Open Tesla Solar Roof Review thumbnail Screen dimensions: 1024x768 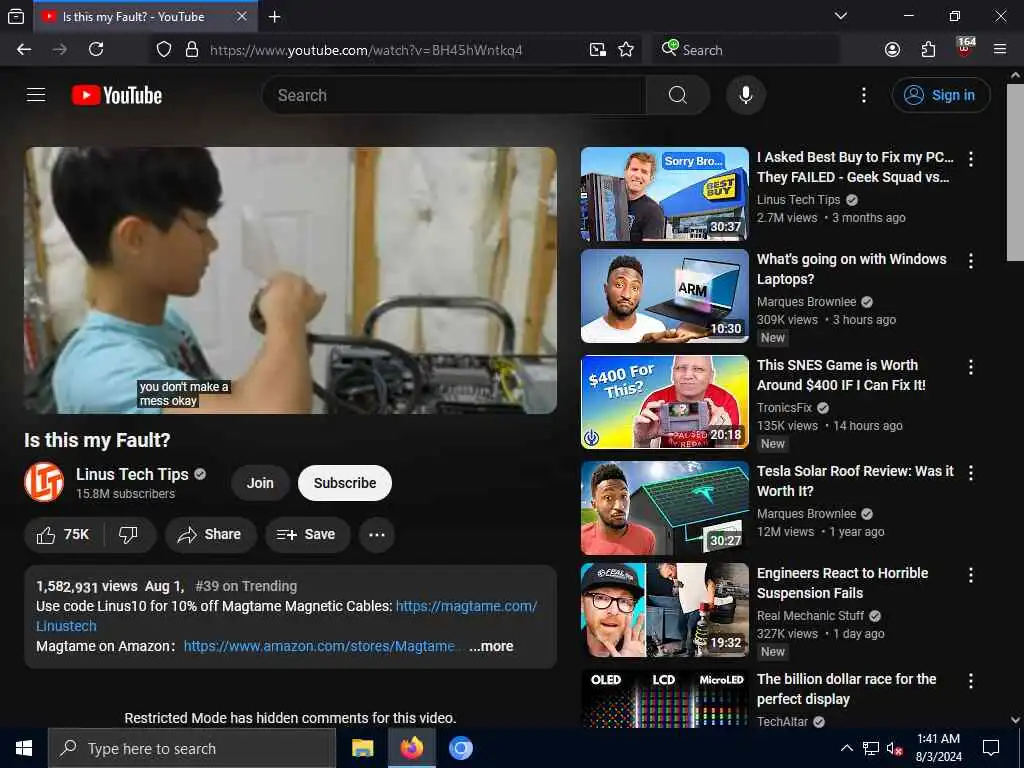(x=665, y=507)
